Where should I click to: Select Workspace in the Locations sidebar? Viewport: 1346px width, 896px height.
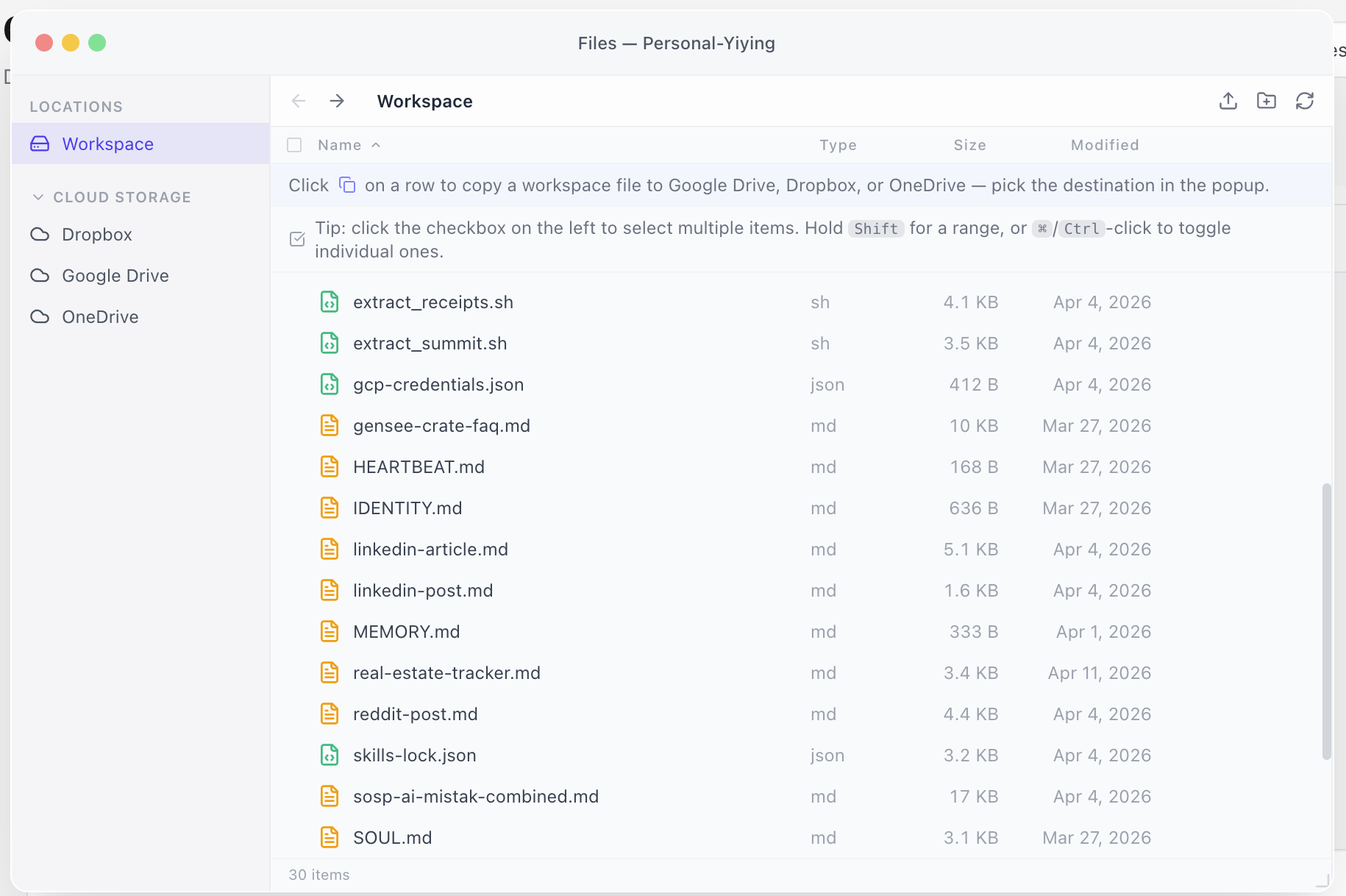click(107, 143)
